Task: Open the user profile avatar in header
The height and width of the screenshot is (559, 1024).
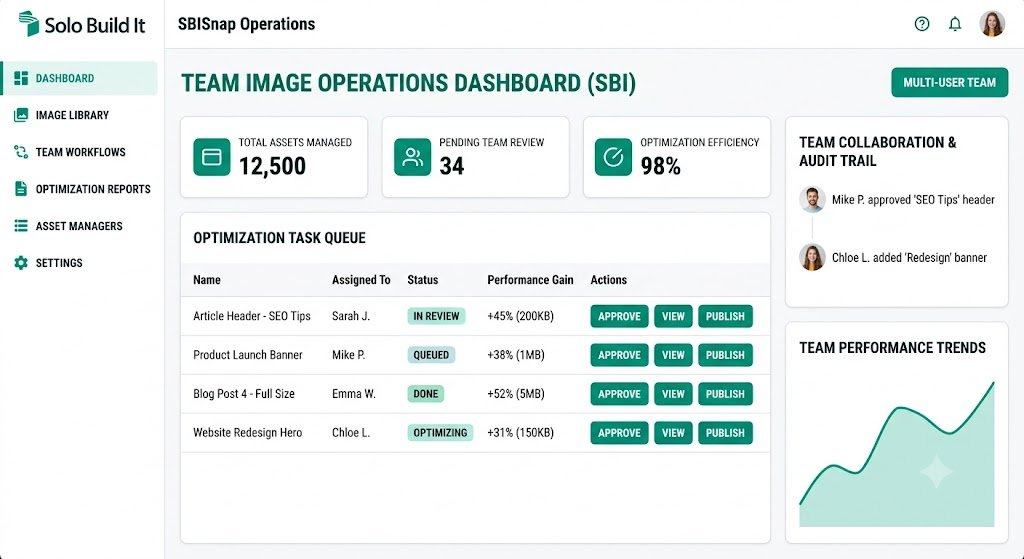Action: (992, 24)
